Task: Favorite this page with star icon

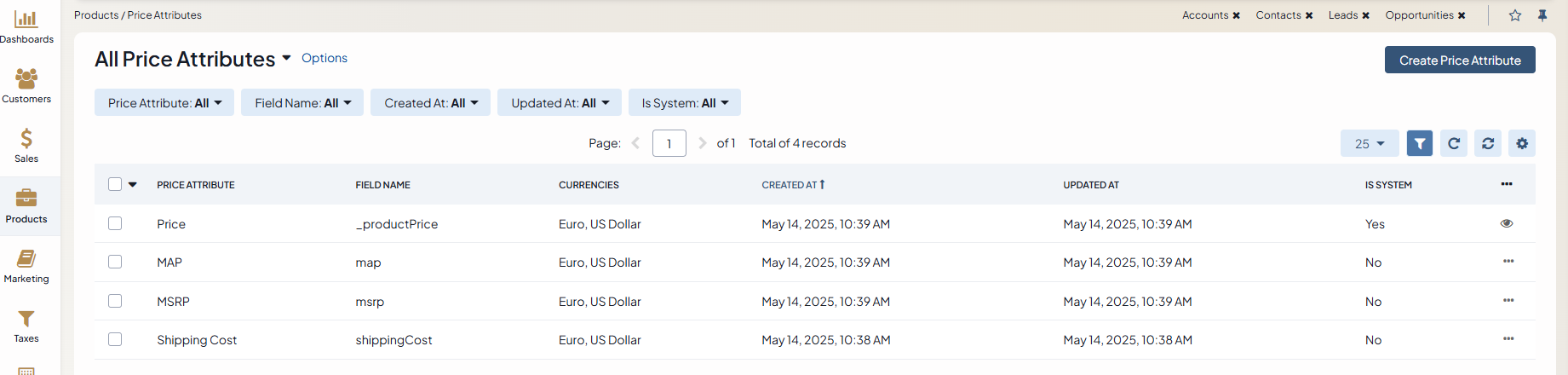Action: point(1514,15)
